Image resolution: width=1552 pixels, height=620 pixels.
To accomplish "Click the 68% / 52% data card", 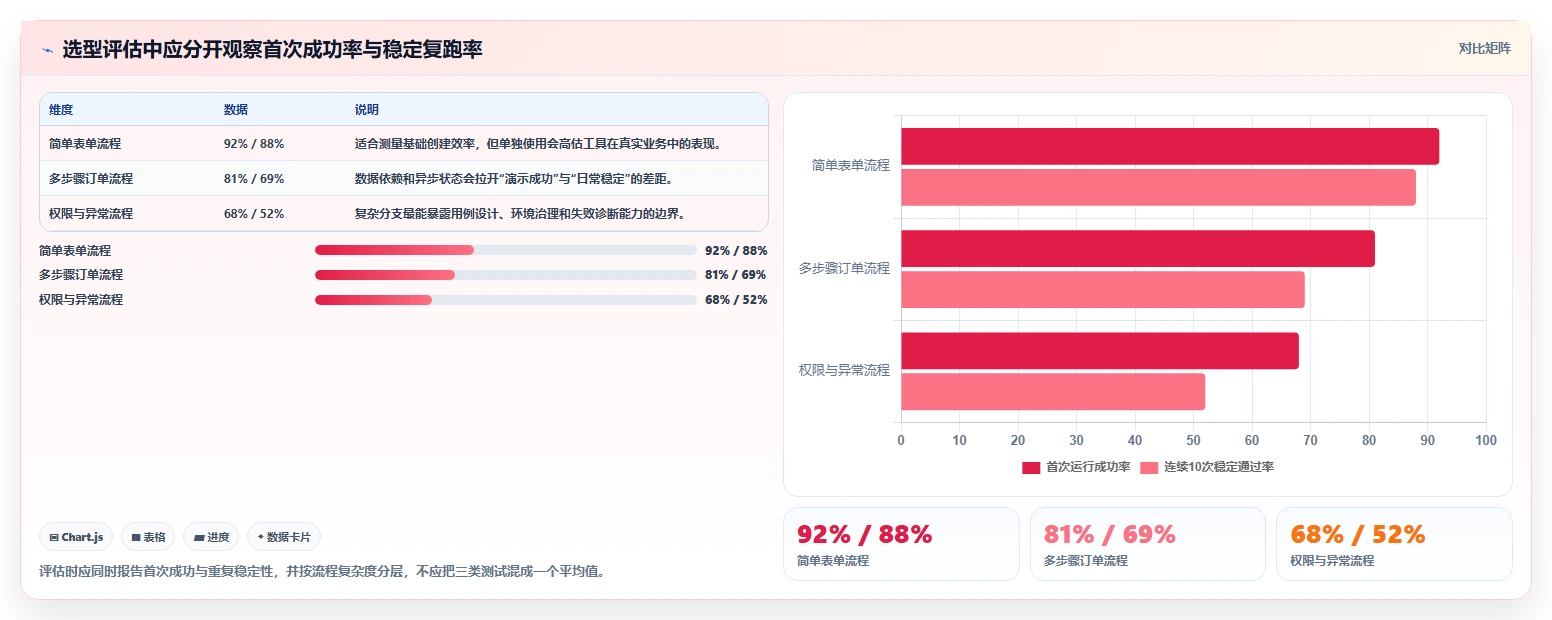I will (x=1394, y=544).
